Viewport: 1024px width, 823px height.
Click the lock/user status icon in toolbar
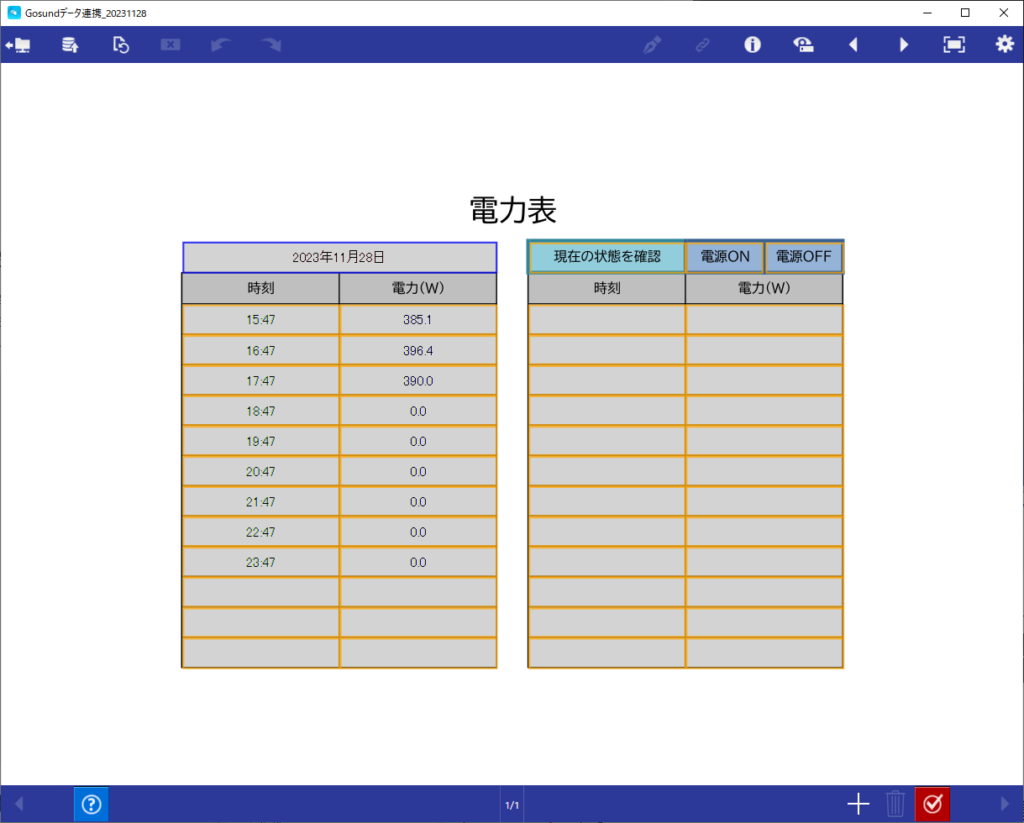coord(802,45)
